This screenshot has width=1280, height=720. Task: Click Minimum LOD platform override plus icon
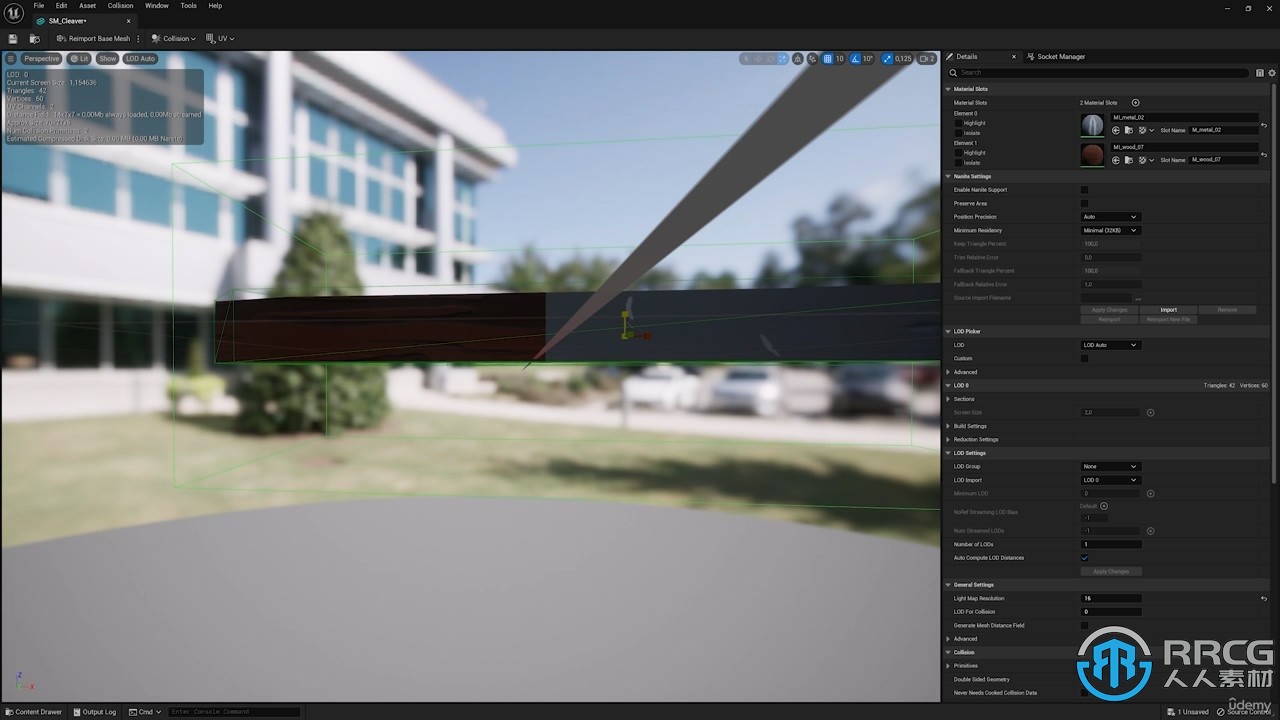point(1150,493)
